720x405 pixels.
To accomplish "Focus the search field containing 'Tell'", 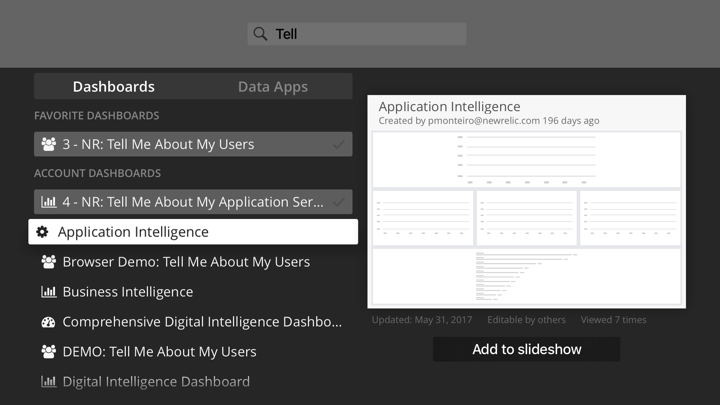I will (x=357, y=34).
